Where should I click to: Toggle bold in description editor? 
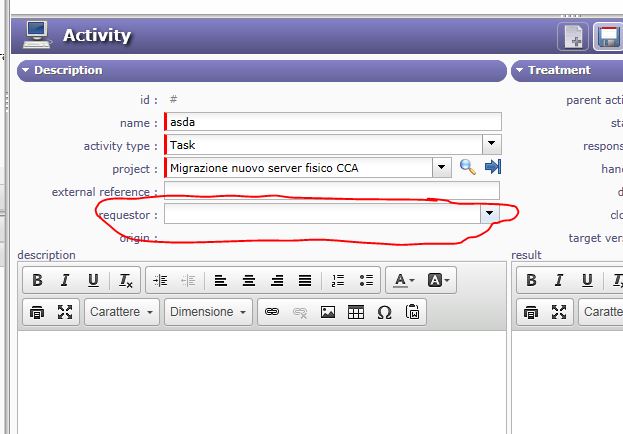(x=37, y=280)
